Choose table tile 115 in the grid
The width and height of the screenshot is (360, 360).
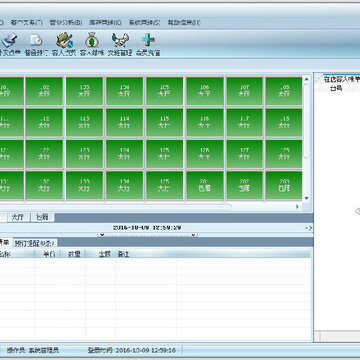[x=165, y=122]
